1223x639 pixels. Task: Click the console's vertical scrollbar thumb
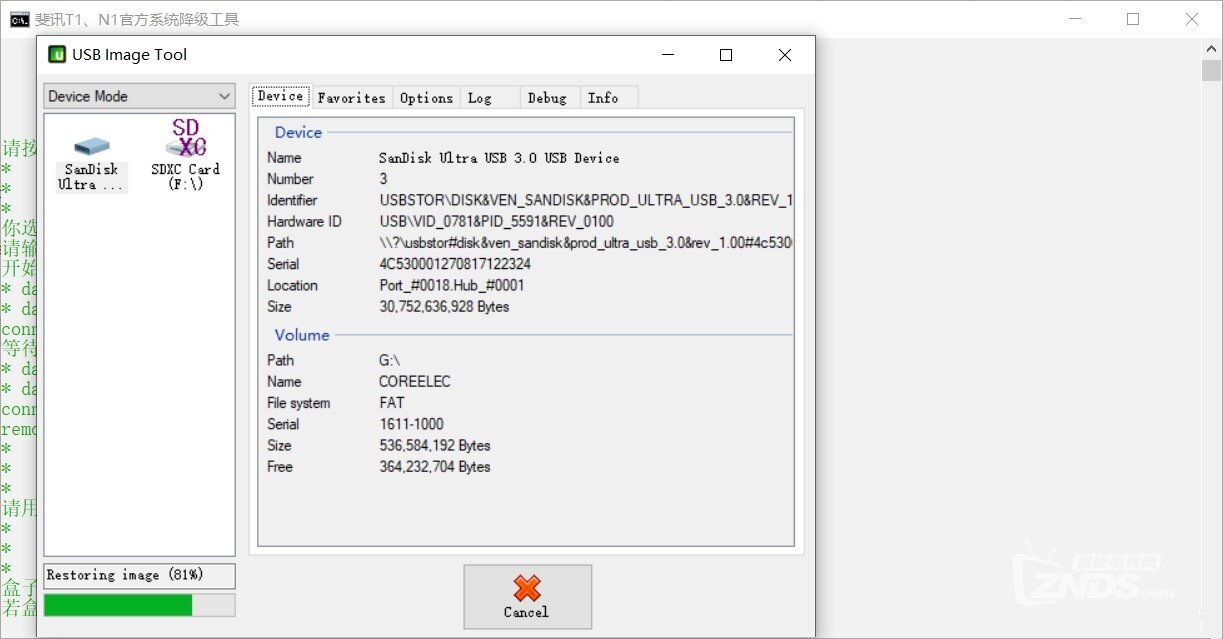click(1211, 70)
